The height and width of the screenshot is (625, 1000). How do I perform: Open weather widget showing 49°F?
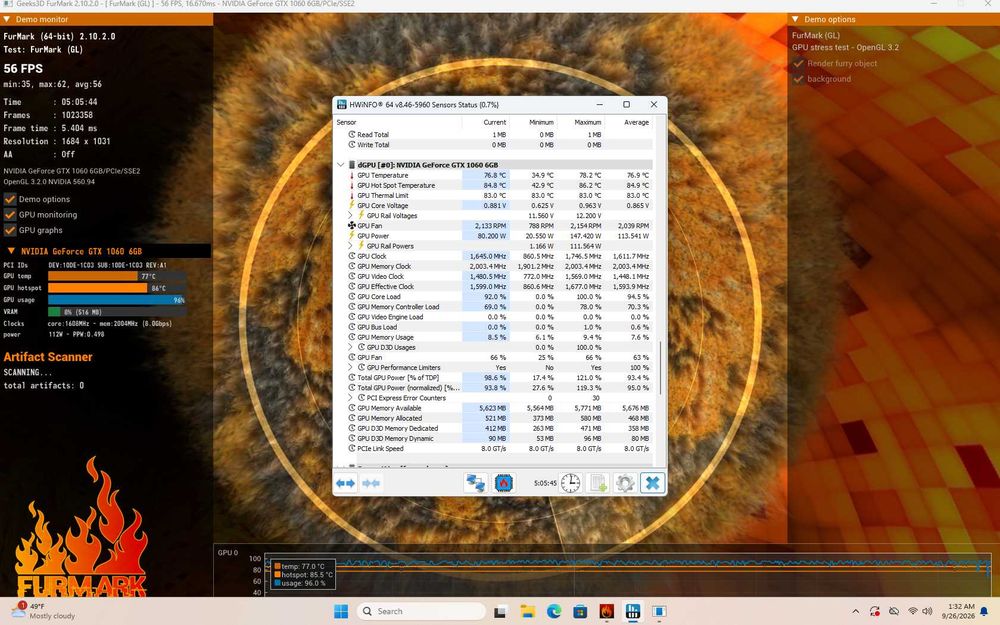43,611
